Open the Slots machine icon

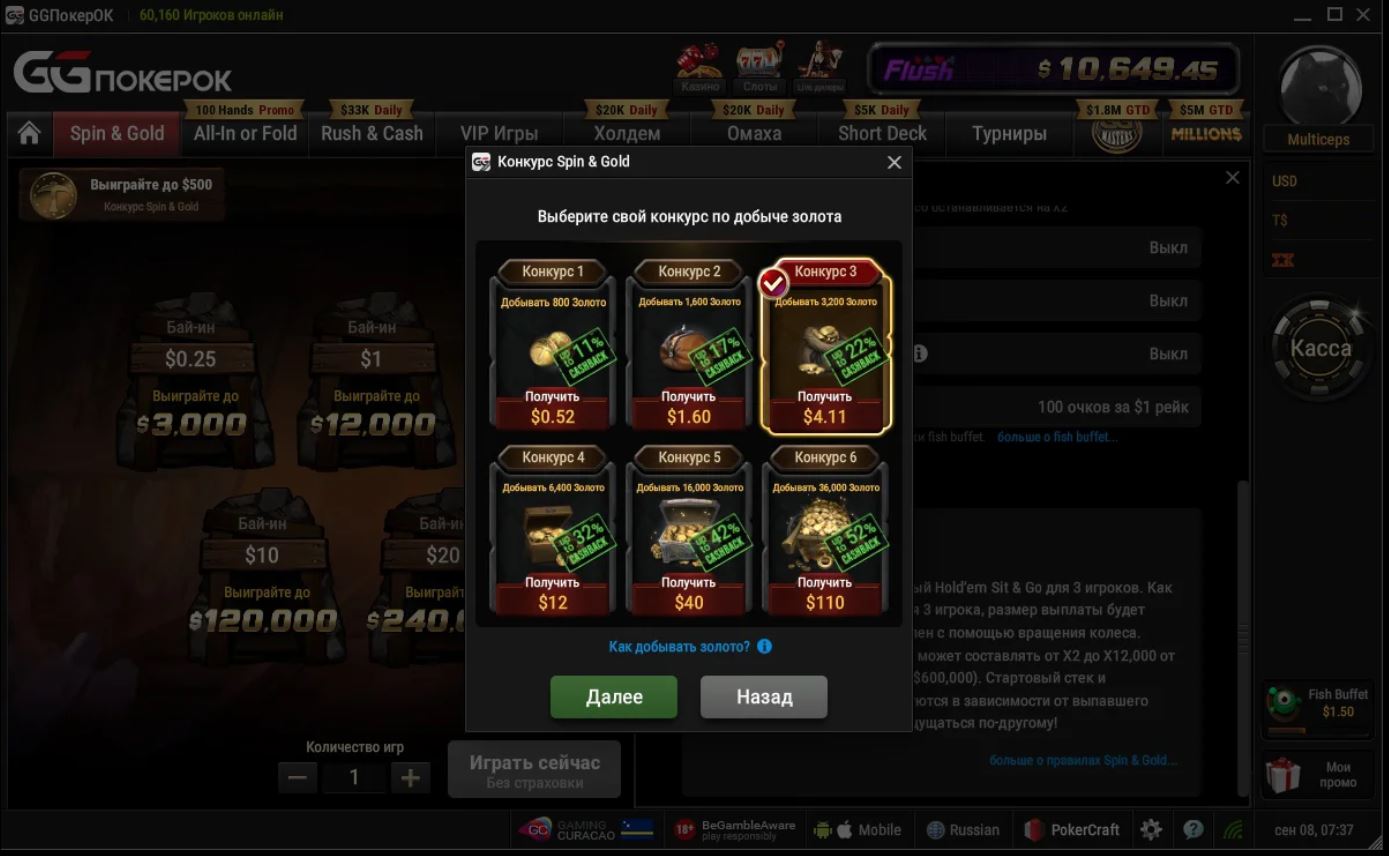[760, 66]
